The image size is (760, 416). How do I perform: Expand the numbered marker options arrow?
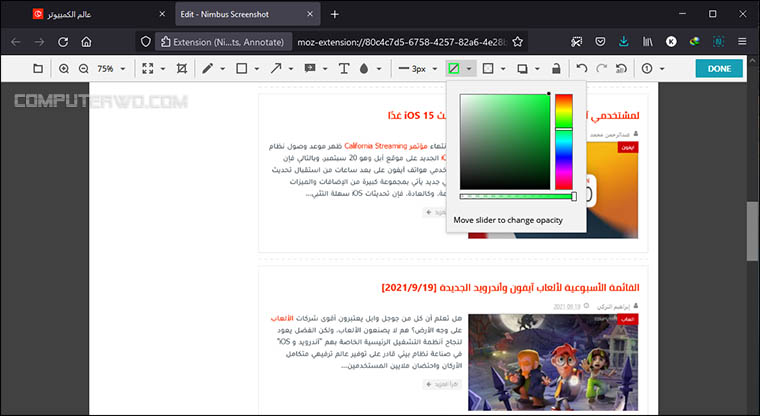pos(662,69)
